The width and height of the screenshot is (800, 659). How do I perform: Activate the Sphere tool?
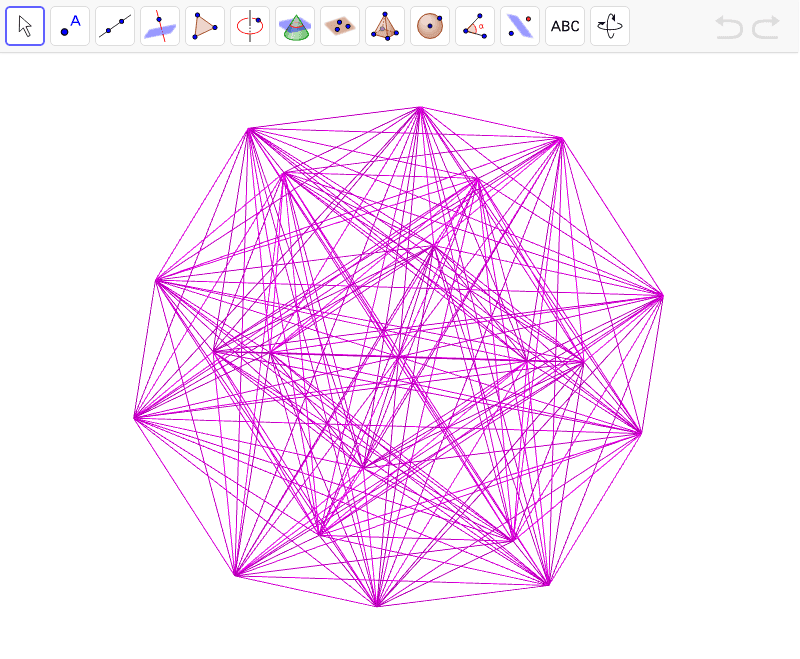click(430, 26)
